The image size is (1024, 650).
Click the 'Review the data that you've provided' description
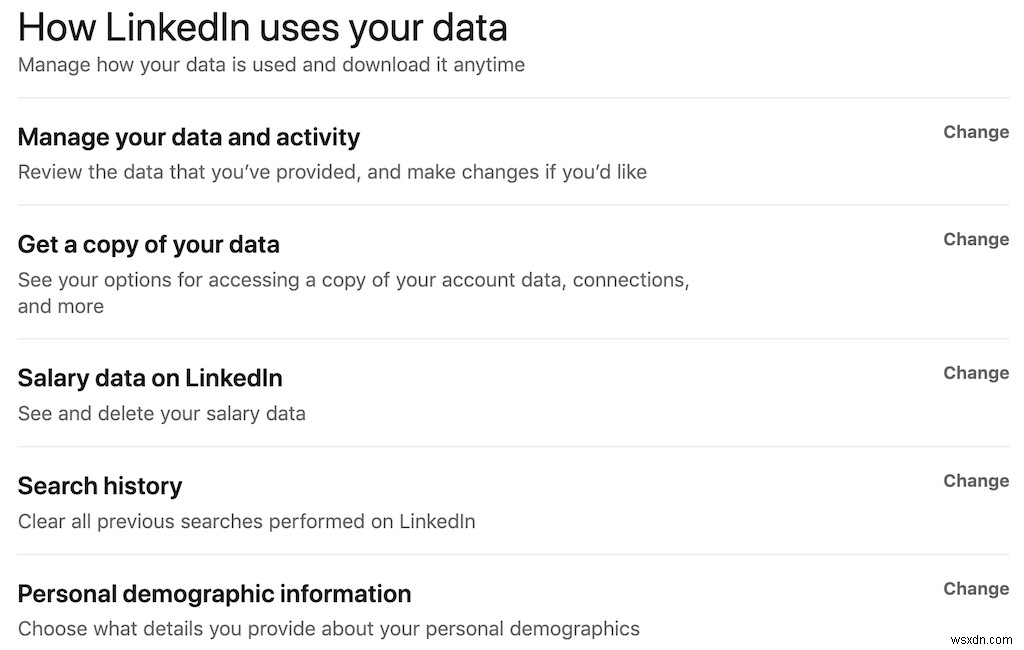pyautogui.click(x=332, y=172)
